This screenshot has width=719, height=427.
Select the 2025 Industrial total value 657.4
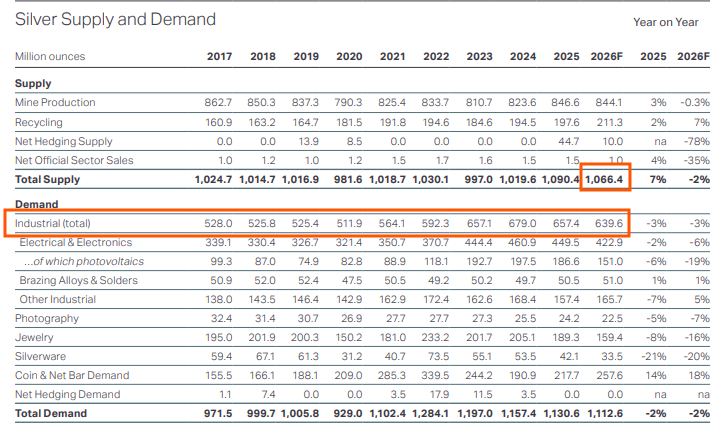[566, 223]
